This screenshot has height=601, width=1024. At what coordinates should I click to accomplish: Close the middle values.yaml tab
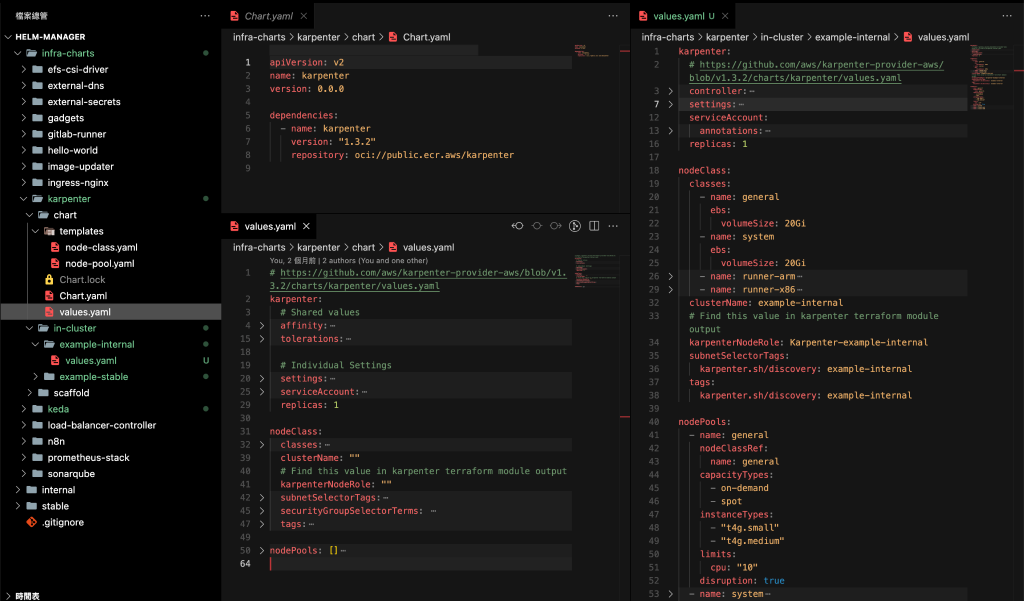pos(306,226)
